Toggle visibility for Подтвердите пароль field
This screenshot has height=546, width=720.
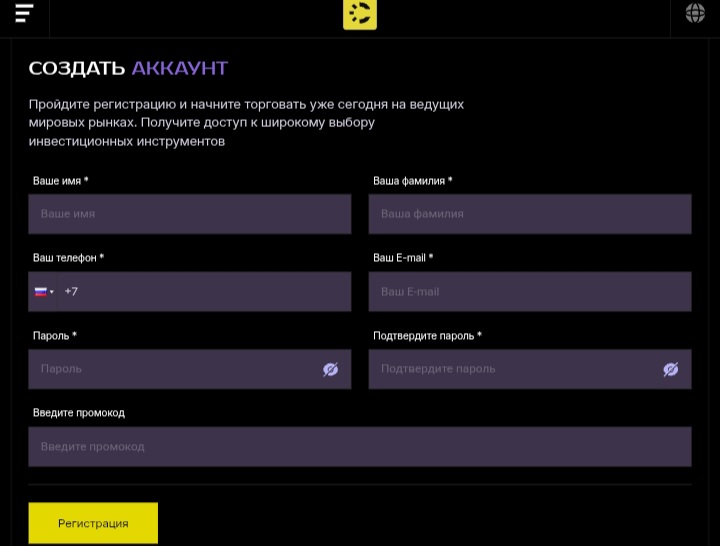(670, 370)
